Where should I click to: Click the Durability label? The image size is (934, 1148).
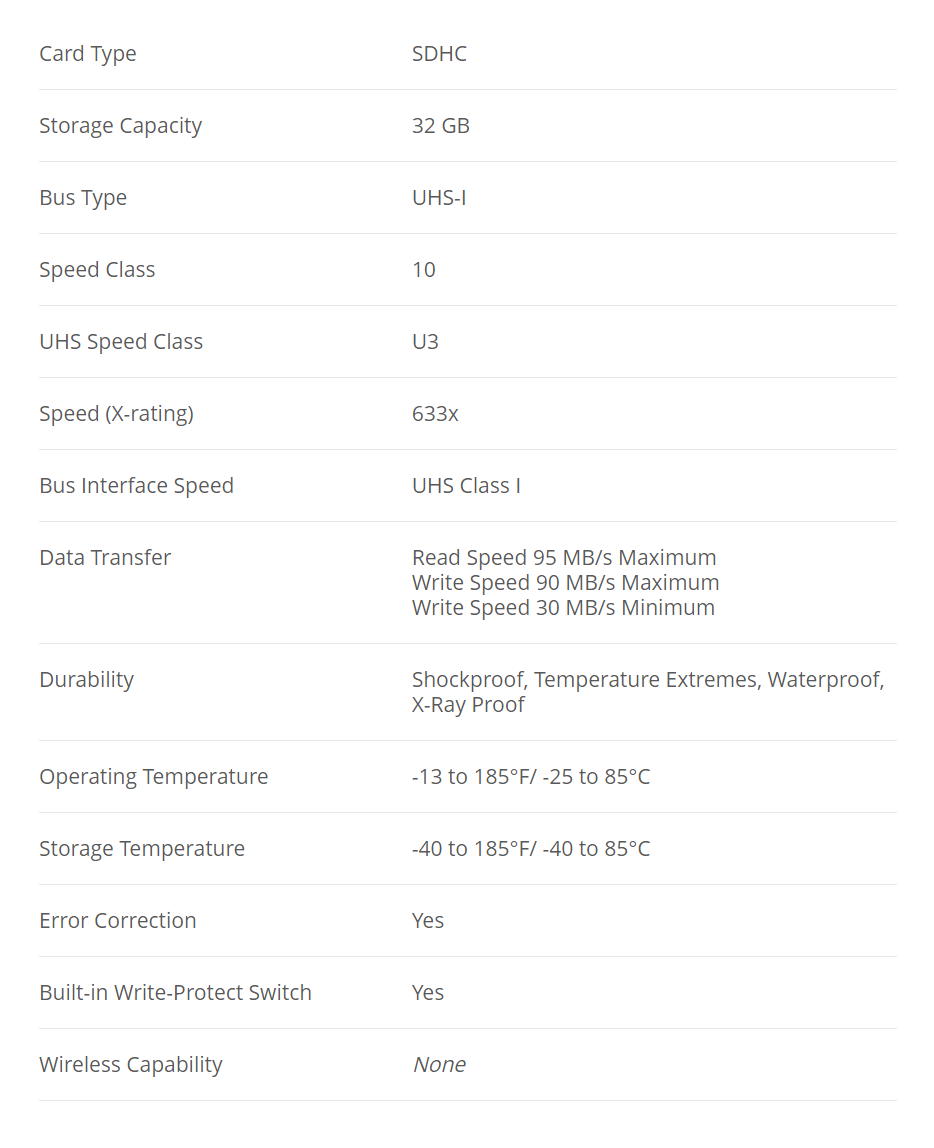point(87,679)
